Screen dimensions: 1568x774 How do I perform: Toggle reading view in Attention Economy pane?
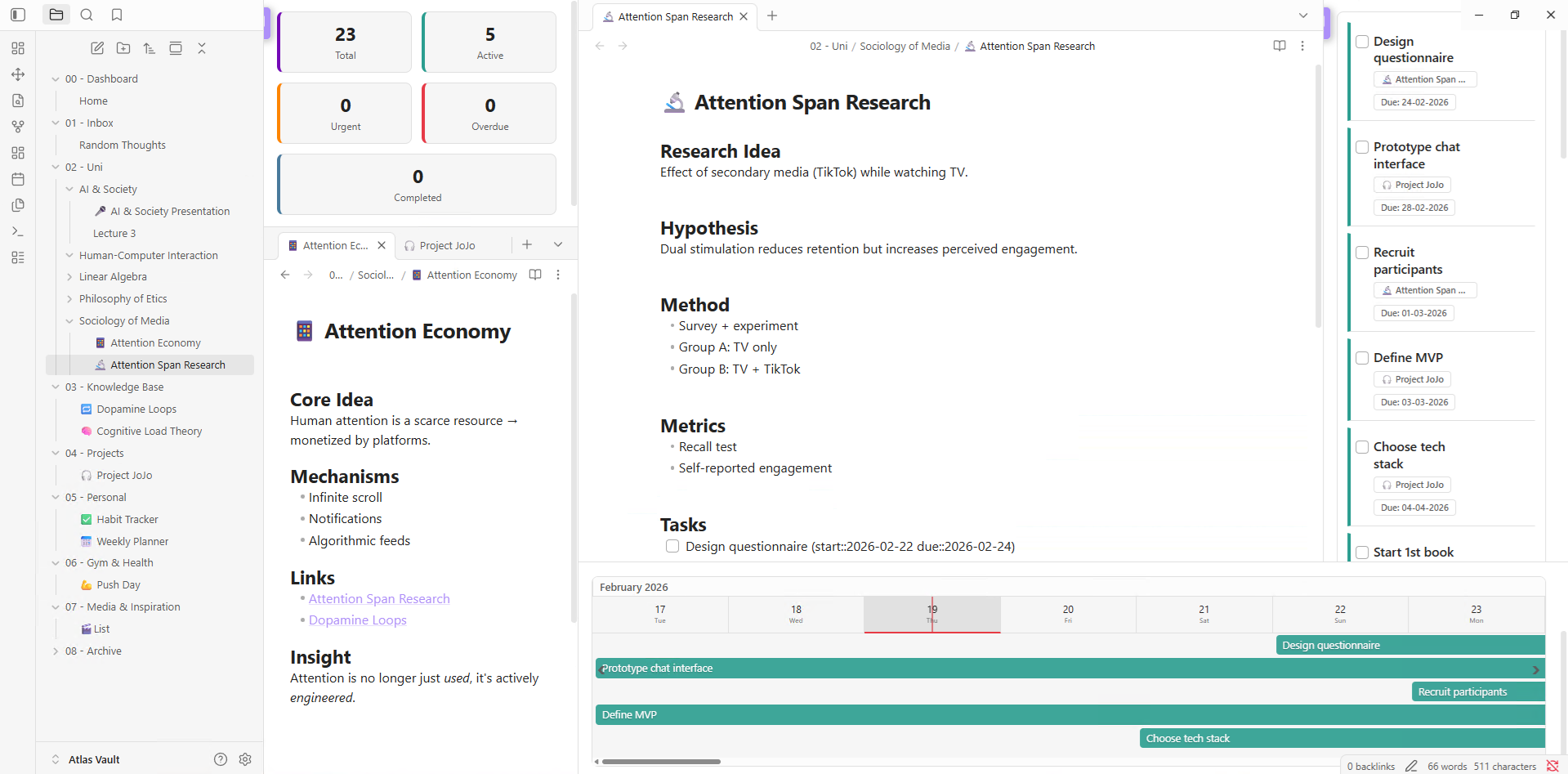(535, 275)
